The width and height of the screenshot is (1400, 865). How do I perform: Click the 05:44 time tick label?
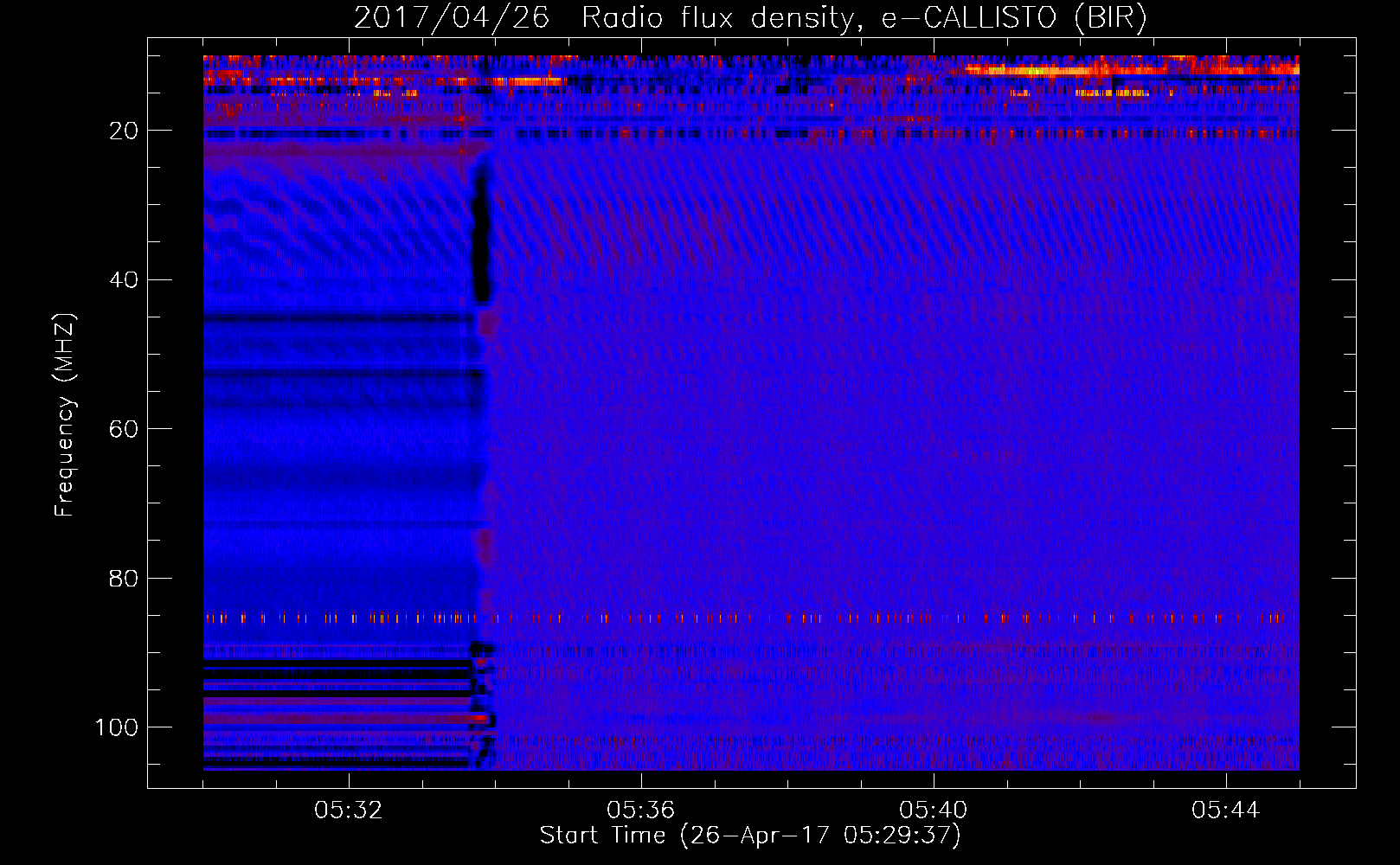click(1226, 811)
